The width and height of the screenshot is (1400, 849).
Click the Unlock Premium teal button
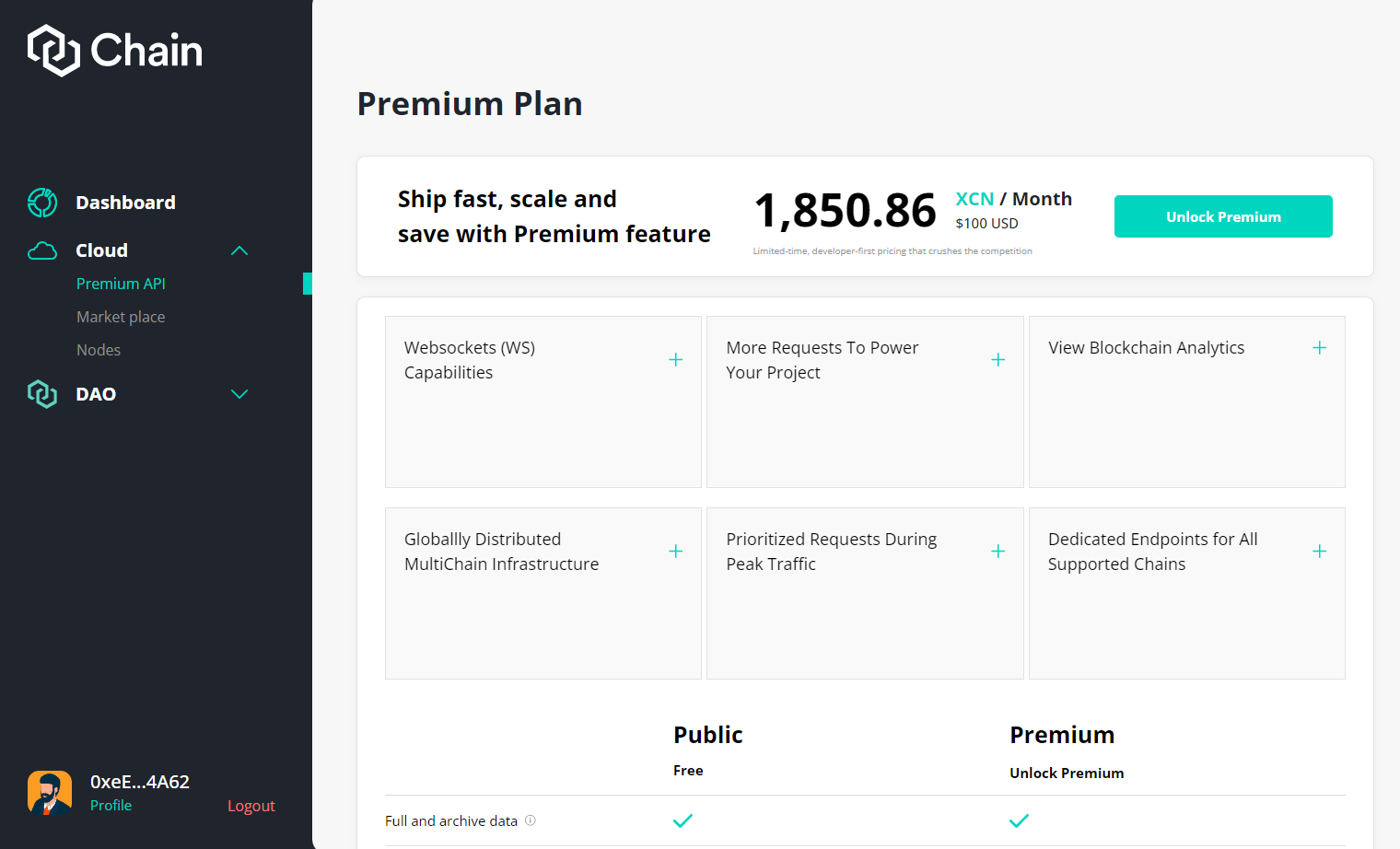[x=1223, y=216]
